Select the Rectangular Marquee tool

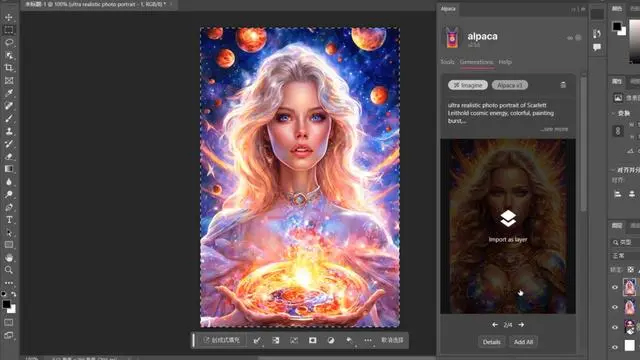tap(9, 30)
